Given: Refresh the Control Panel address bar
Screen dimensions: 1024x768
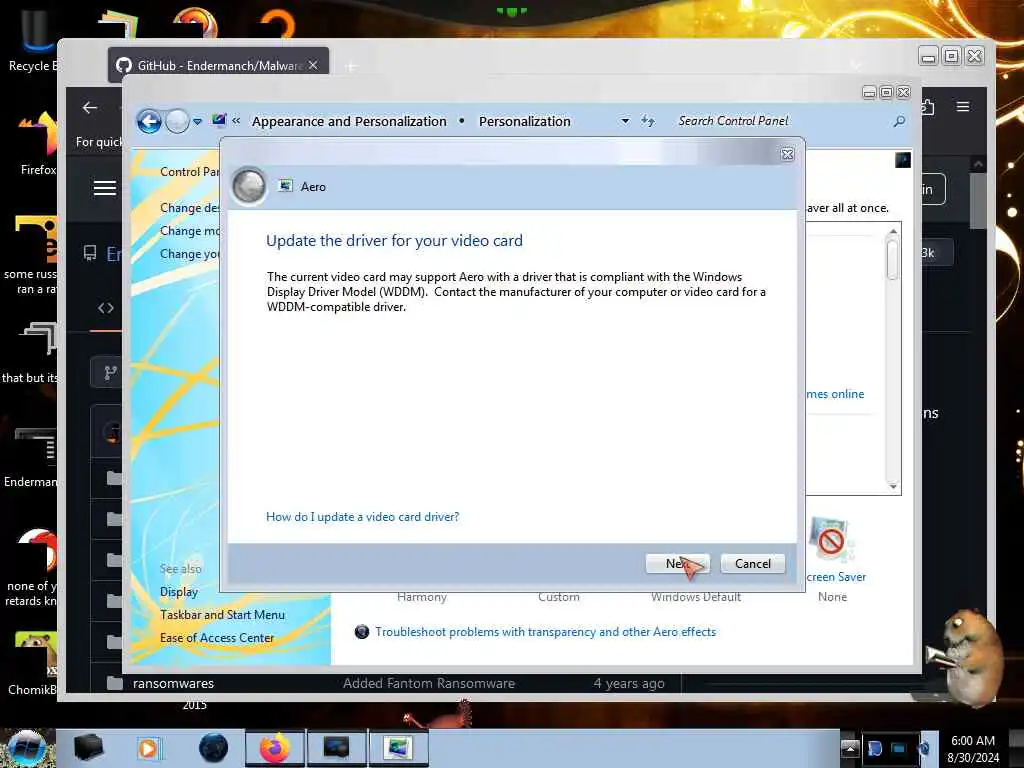Looking at the screenshot, I should 648,121.
